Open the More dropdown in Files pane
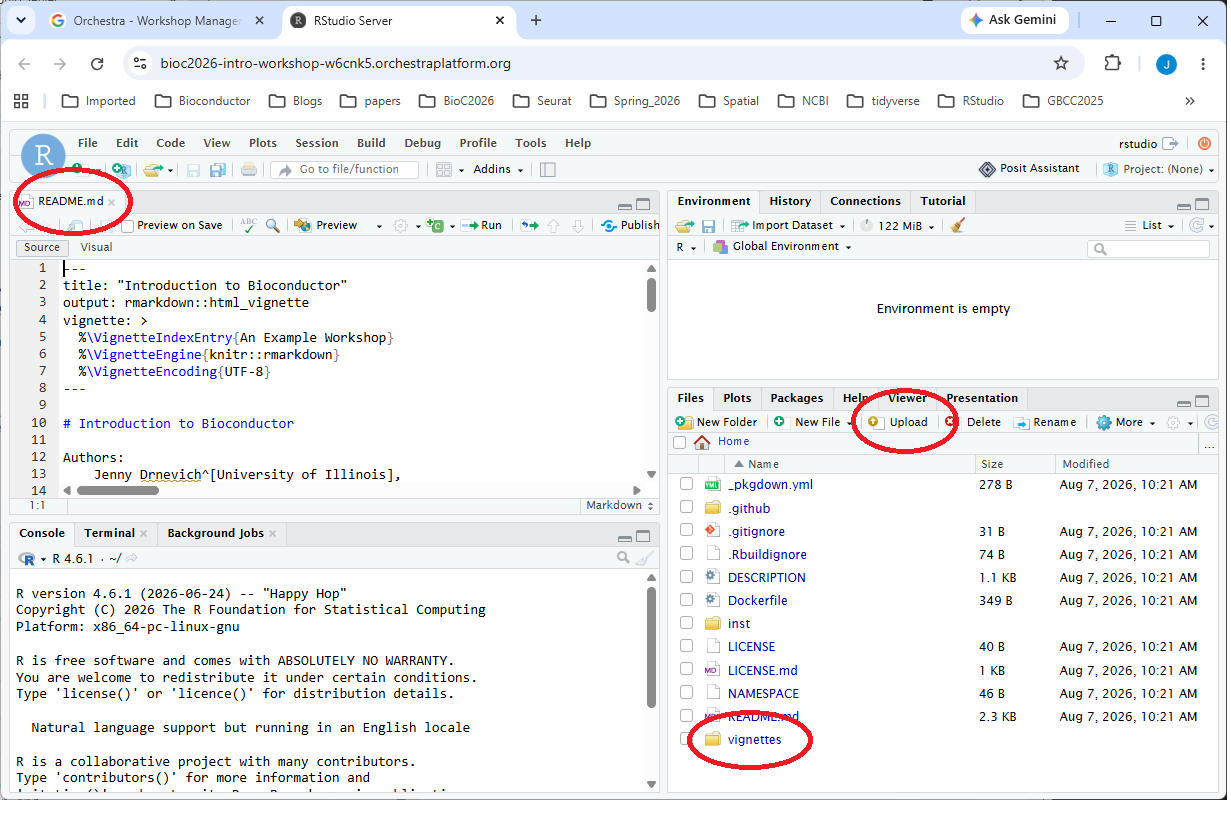Screen dimensions: 1231x813 [x=1126, y=423]
